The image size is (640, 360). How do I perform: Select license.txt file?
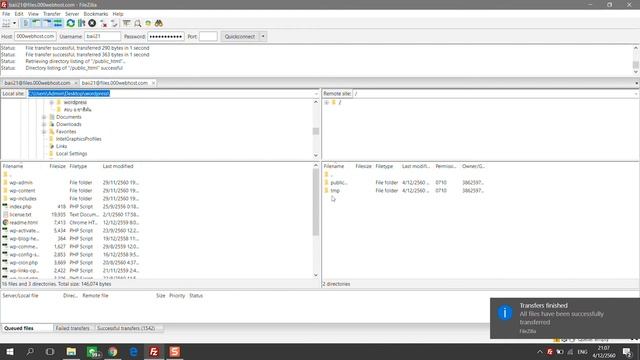point(20,215)
